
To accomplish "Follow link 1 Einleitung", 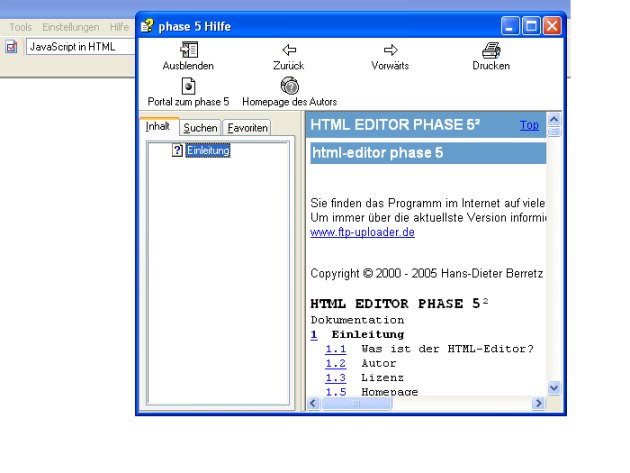I will click(314, 334).
